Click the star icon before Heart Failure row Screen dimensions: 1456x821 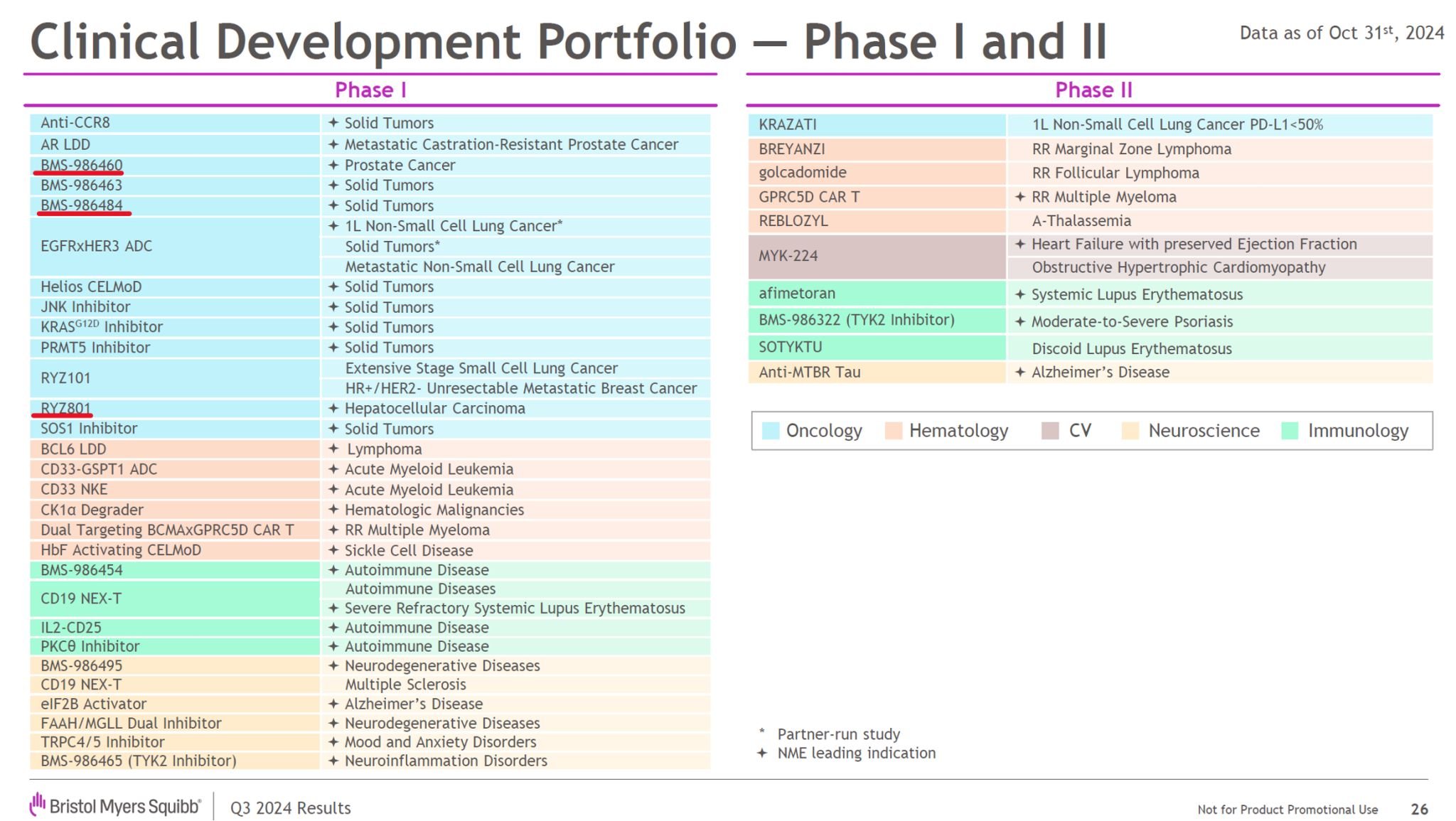click(1019, 244)
